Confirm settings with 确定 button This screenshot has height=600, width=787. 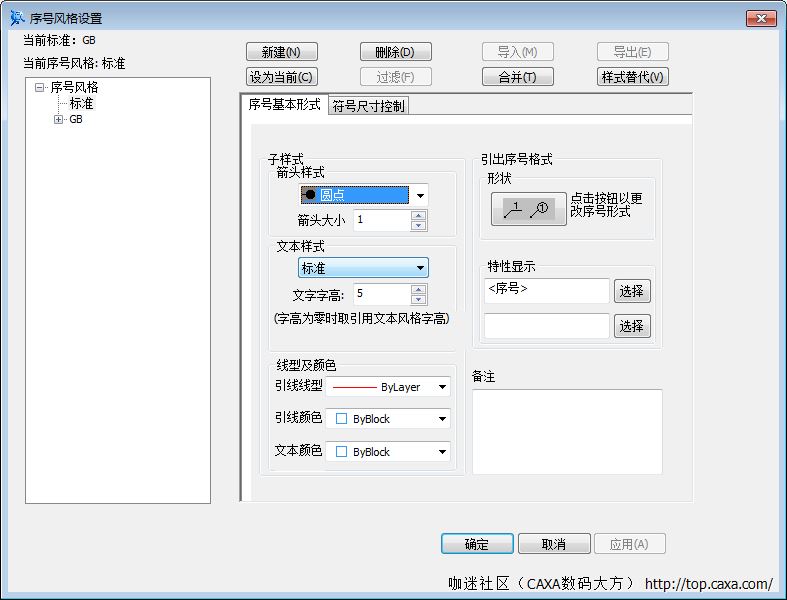pos(477,544)
